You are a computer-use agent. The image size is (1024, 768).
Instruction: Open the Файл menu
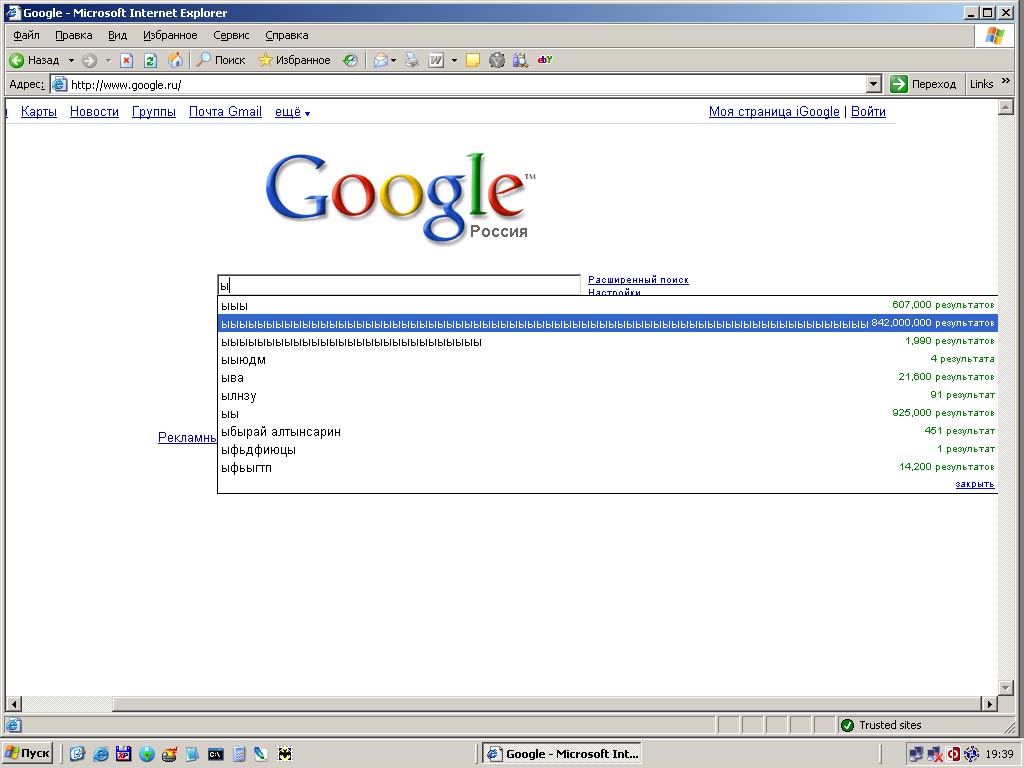tap(26, 35)
